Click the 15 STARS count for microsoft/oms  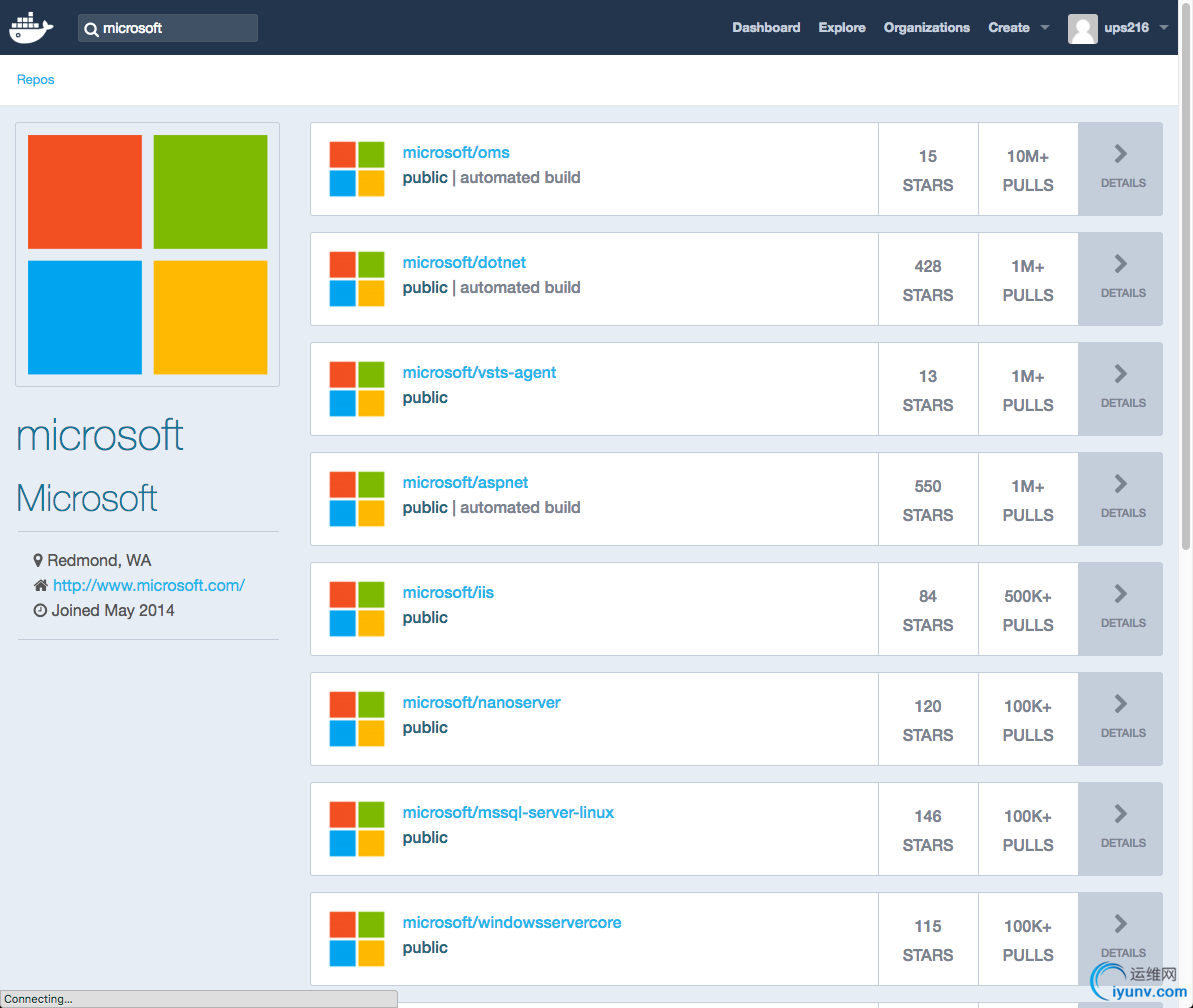pos(927,170)
